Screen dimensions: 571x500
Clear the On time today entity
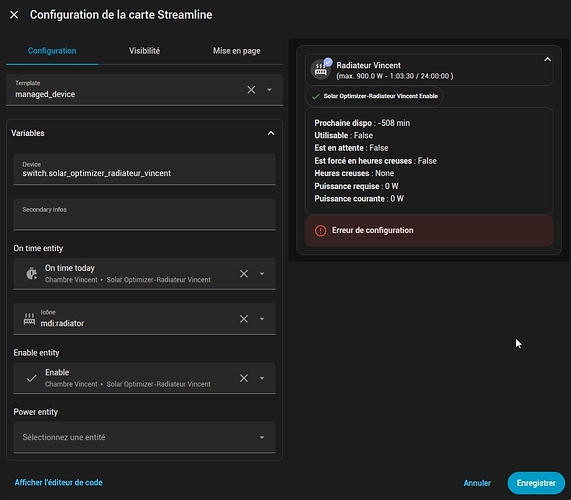tap(244, 274)
